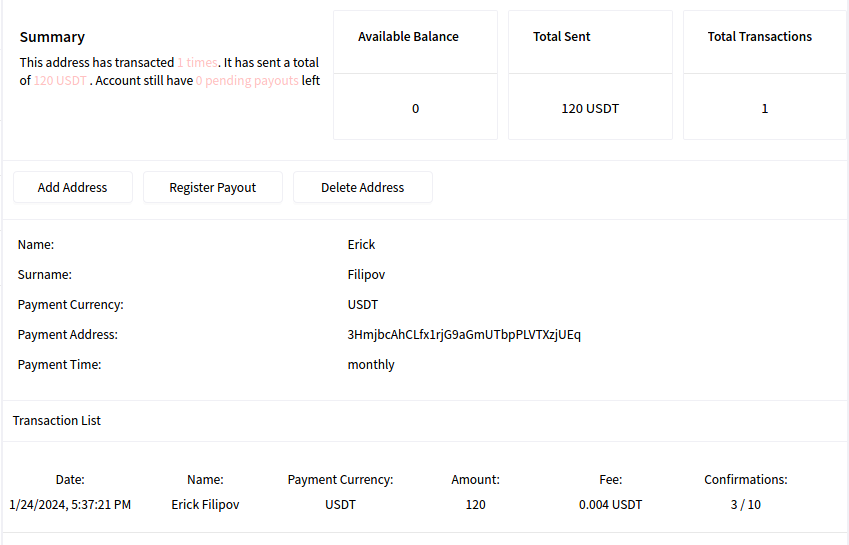Click the Fee column header
Screen dimensions: 849x545
point(610,480)
